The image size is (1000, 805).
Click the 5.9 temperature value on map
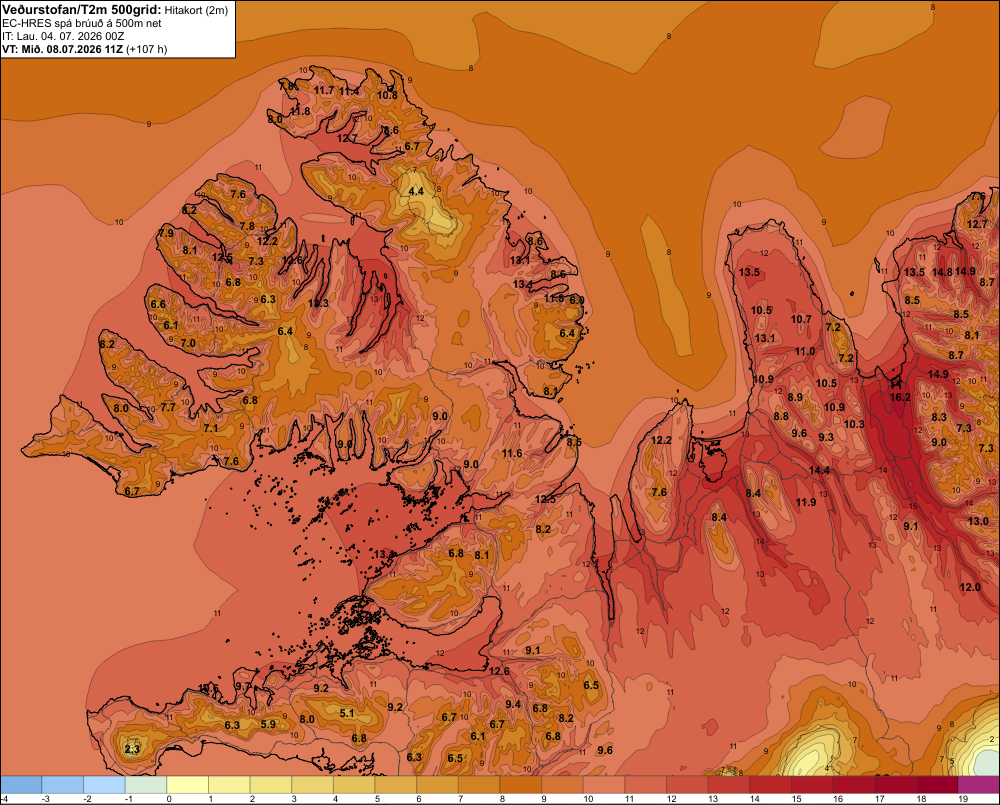tap(268, 724)
